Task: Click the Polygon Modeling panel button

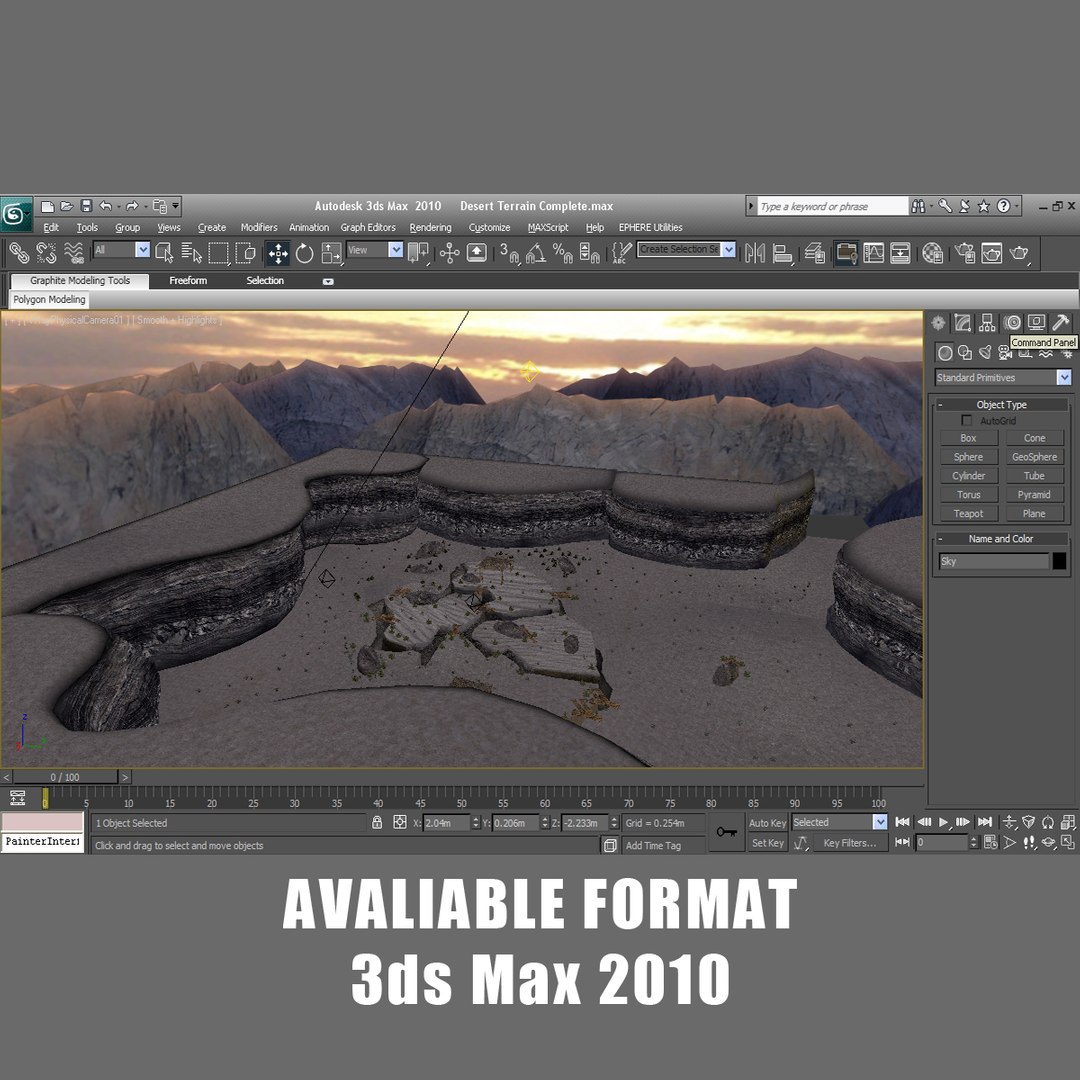Action: 49,300
